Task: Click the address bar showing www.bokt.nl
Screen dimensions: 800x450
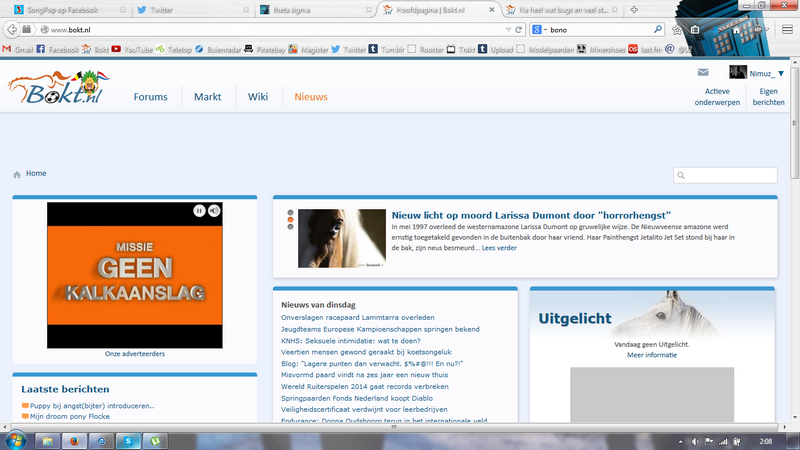Action: click(276, 30)
